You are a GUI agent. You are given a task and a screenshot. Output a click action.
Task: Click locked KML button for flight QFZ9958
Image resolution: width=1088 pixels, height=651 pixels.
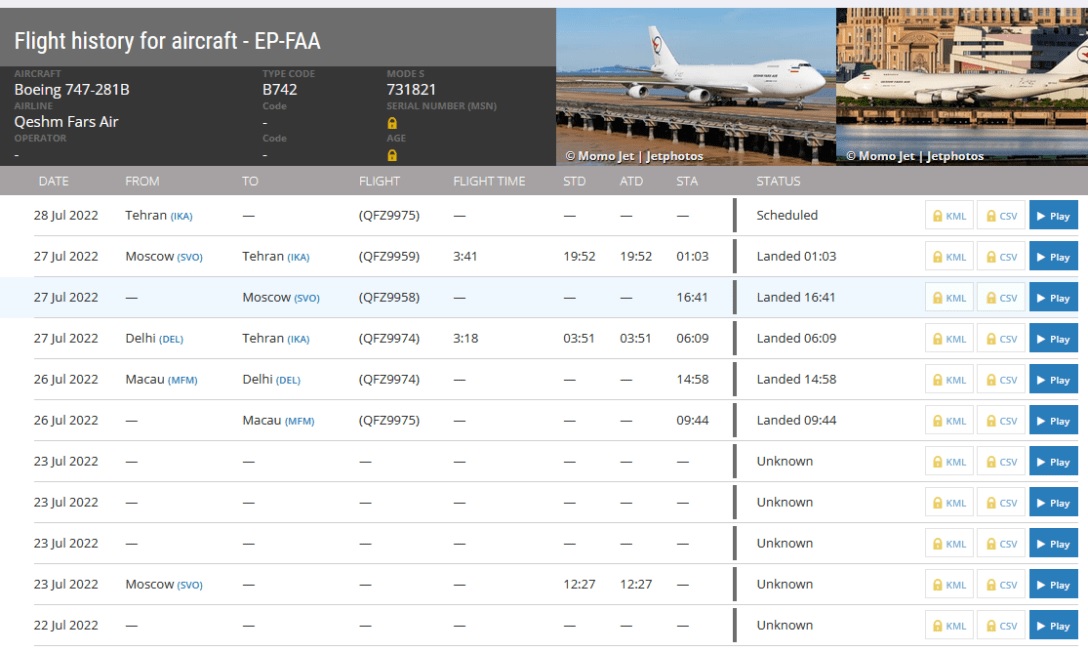pos(949,298)
